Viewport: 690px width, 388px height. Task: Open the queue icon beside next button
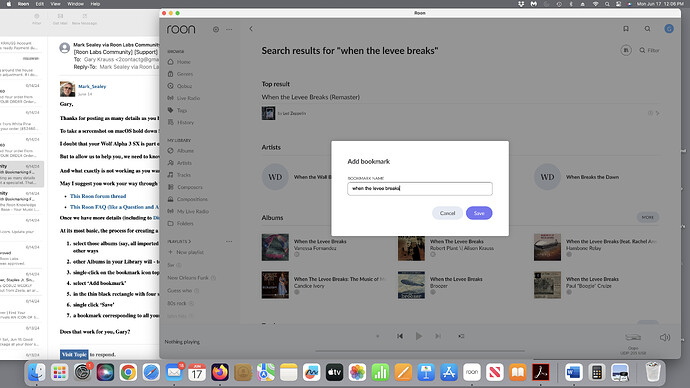tap(461, 336)
